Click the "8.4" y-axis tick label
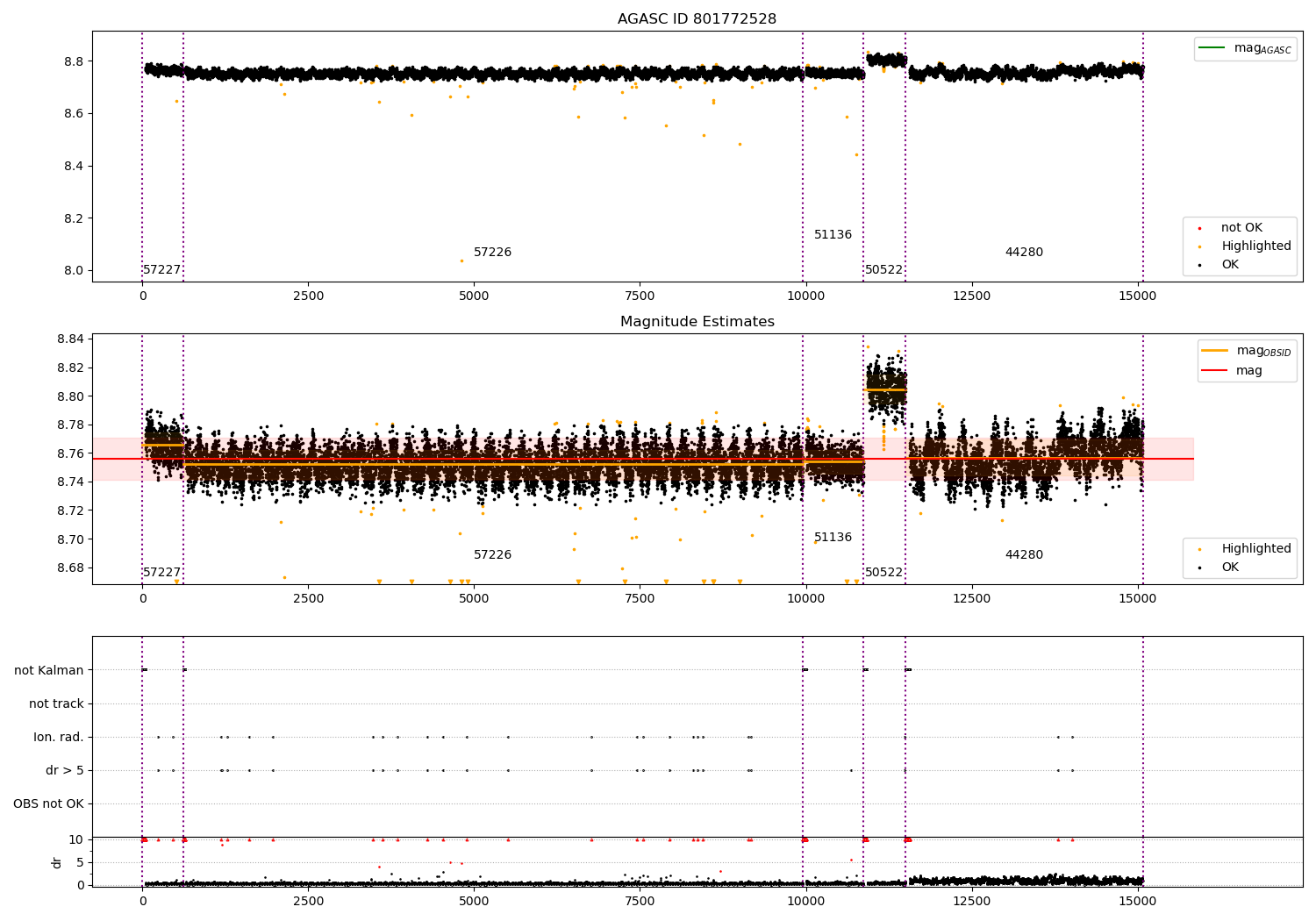 (74, 166)
